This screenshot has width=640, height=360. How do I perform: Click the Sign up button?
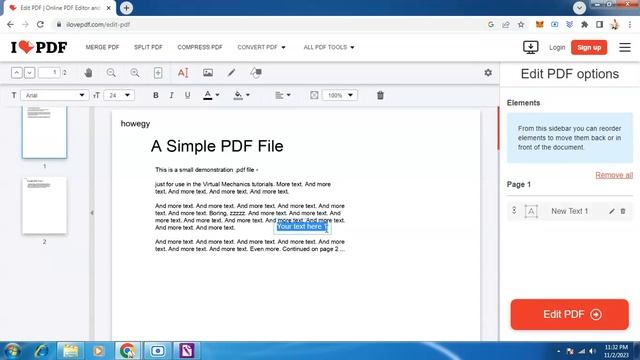pos(589,47)
